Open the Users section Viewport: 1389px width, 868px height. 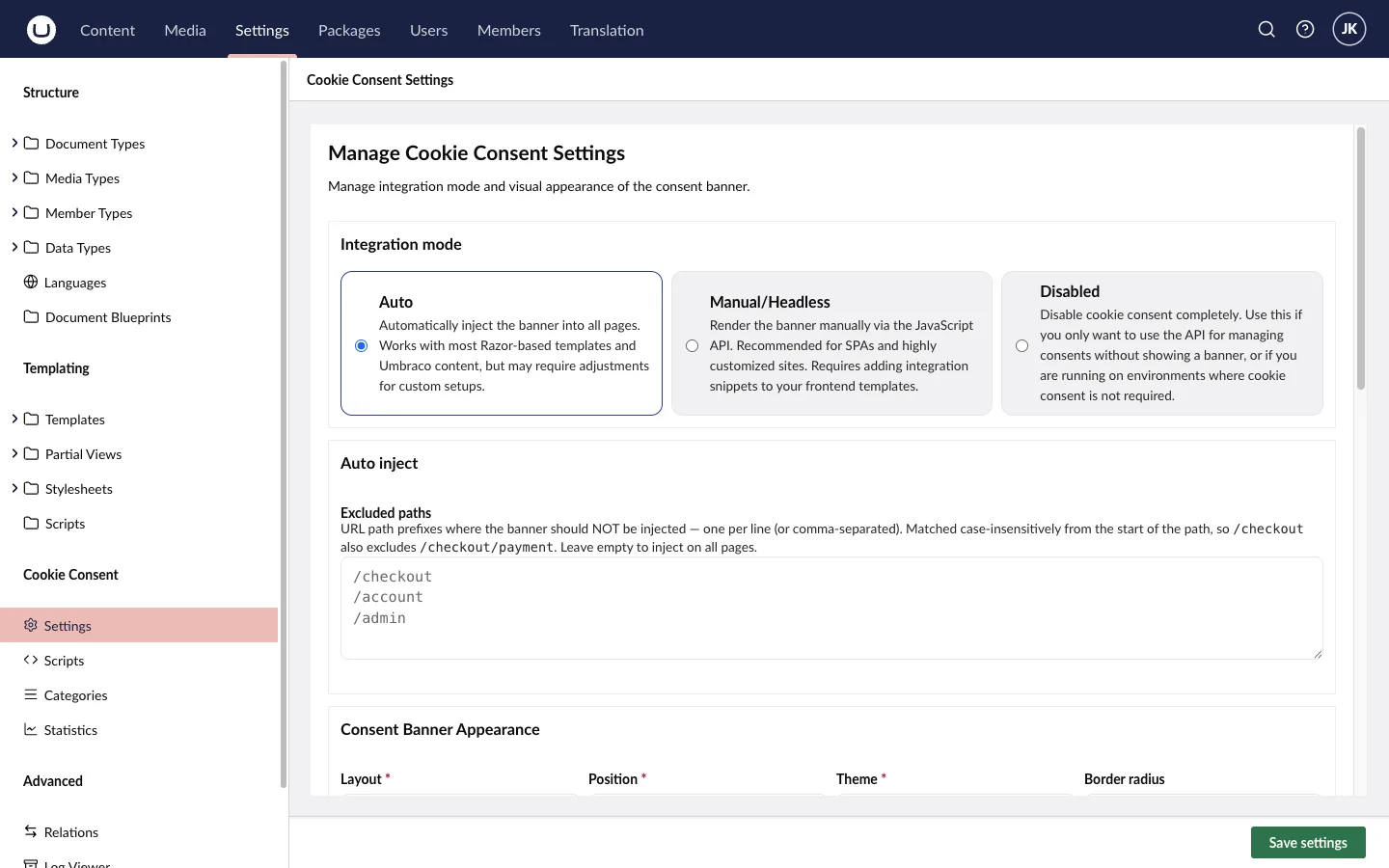tap(428, 30)
